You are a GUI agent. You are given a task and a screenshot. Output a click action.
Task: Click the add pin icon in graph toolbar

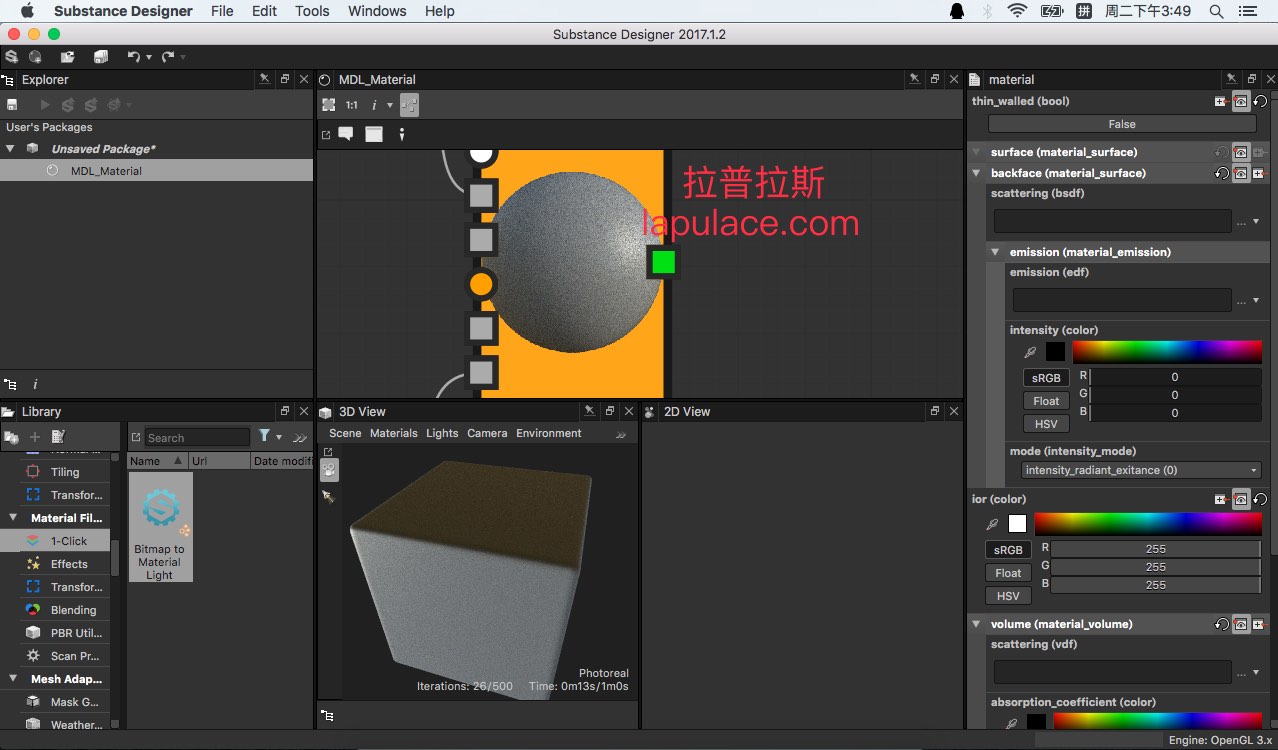[x=402, y=134]
